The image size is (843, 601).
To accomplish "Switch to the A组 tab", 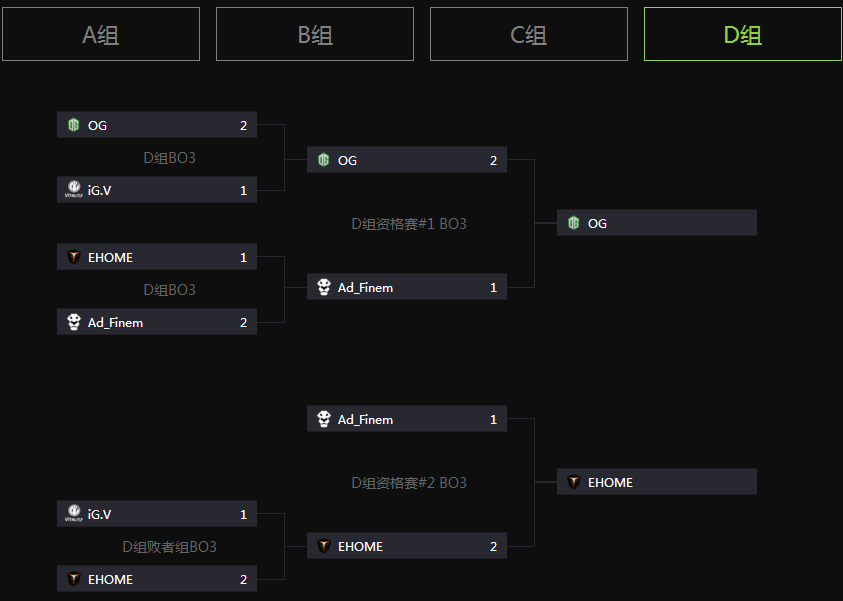I will 101,34.
